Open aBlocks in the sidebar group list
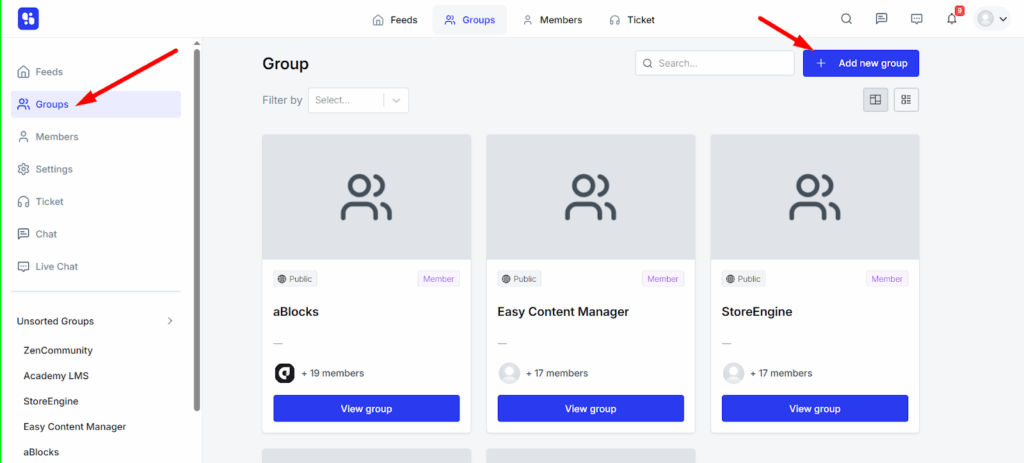The height and width of the screenshot is (463, 1024). pos(41,452)
